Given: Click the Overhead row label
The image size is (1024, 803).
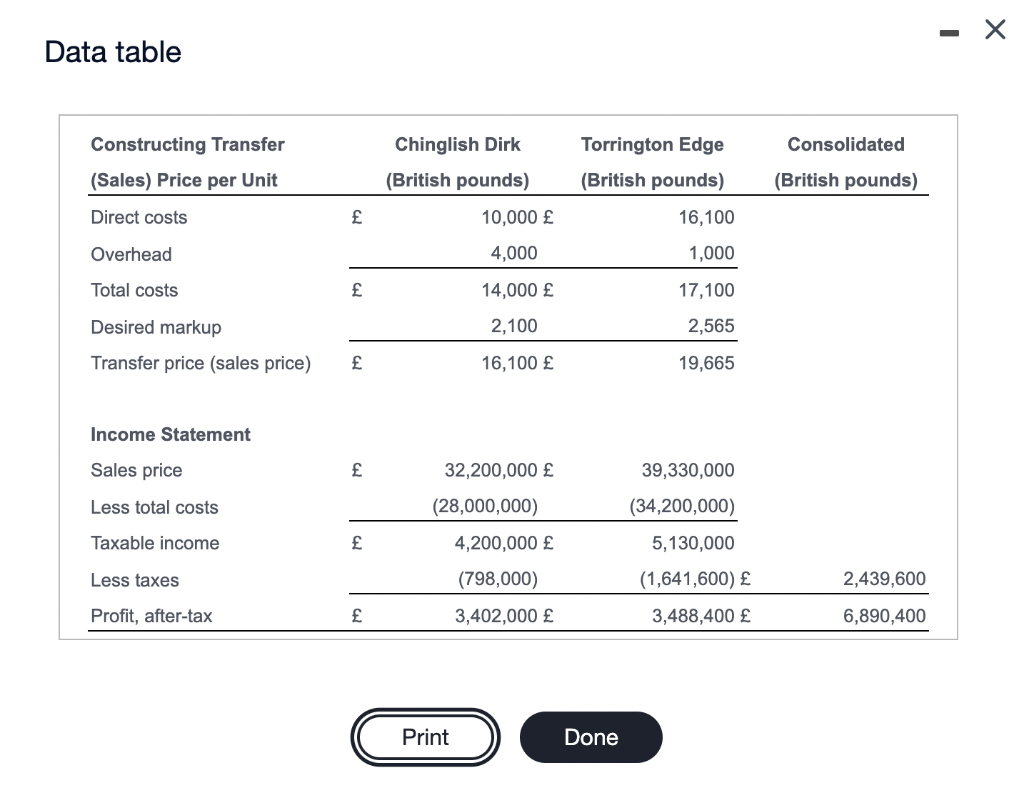Looking at the screenshot, I should pos(131,254).
